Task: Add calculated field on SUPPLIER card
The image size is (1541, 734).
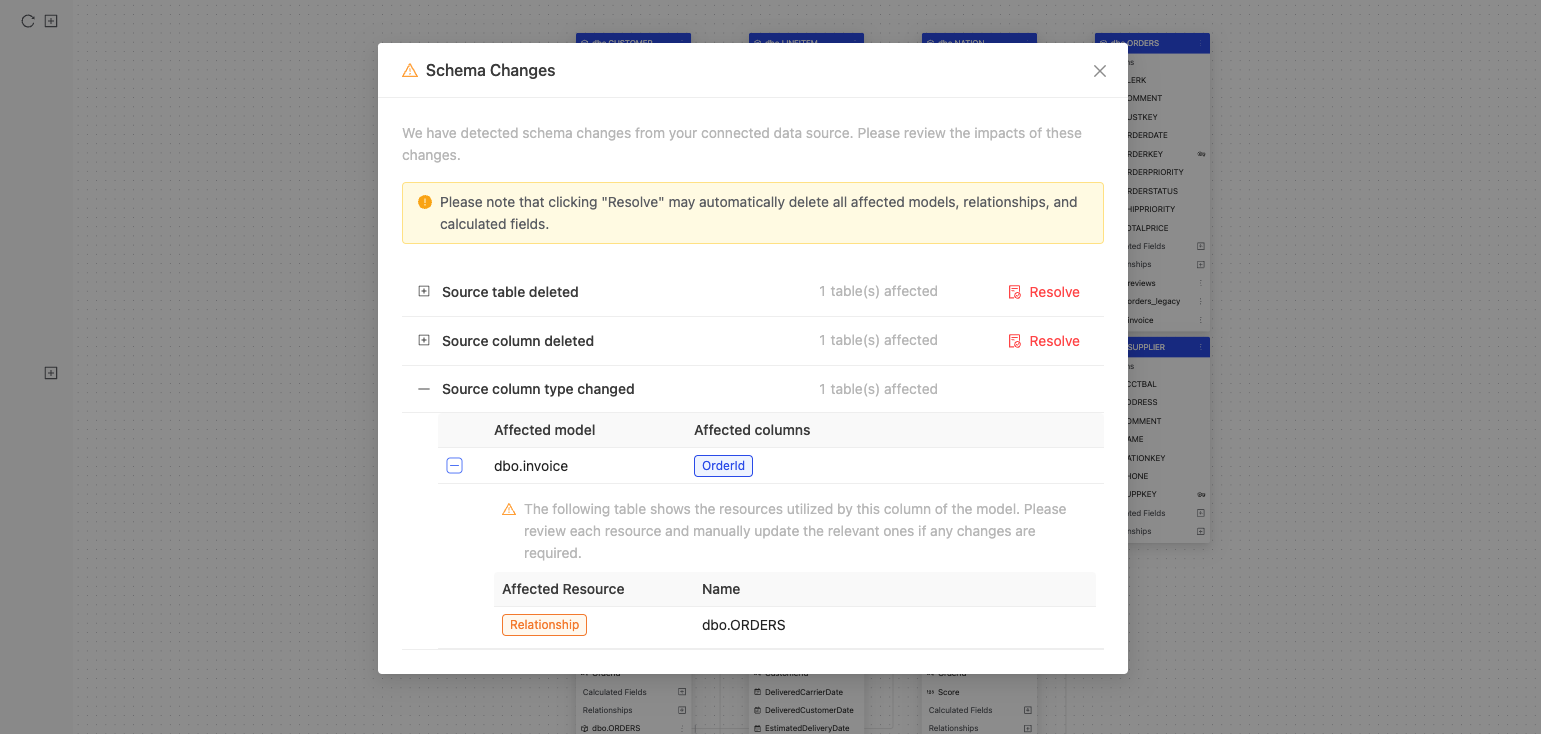Action: click(1201, 513)
